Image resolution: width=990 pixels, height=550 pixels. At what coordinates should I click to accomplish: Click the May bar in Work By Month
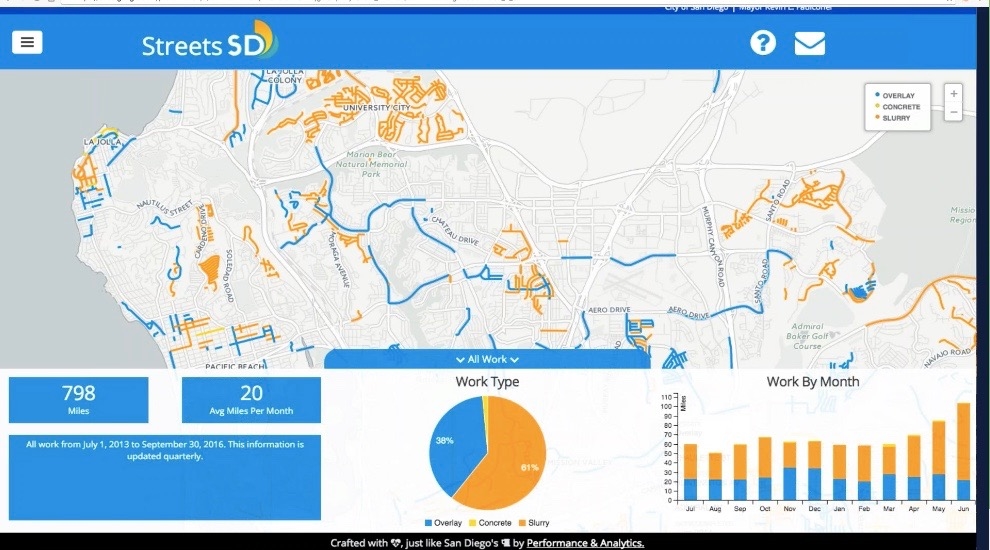pyautogui.click(x=939, y=460)
